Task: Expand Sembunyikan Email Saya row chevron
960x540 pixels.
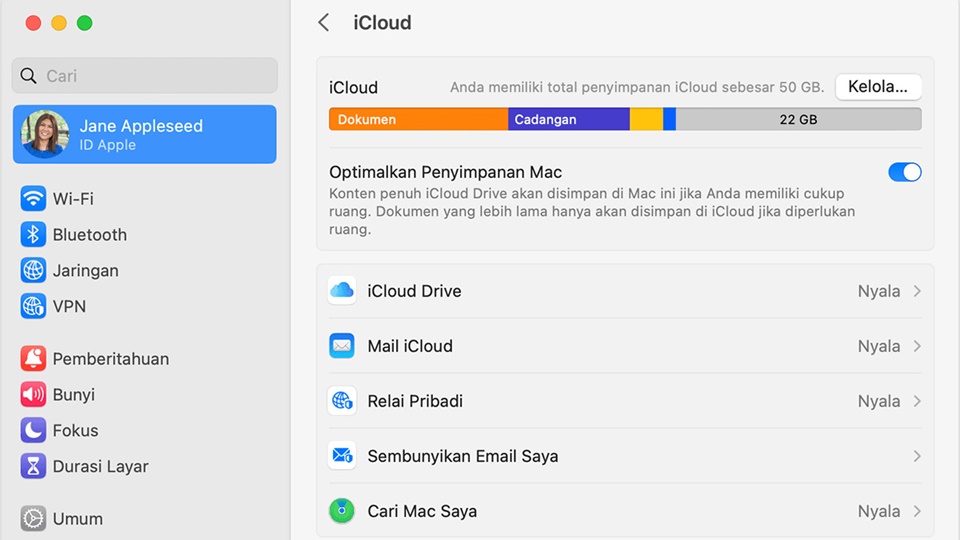Action: tap(917, 456)
